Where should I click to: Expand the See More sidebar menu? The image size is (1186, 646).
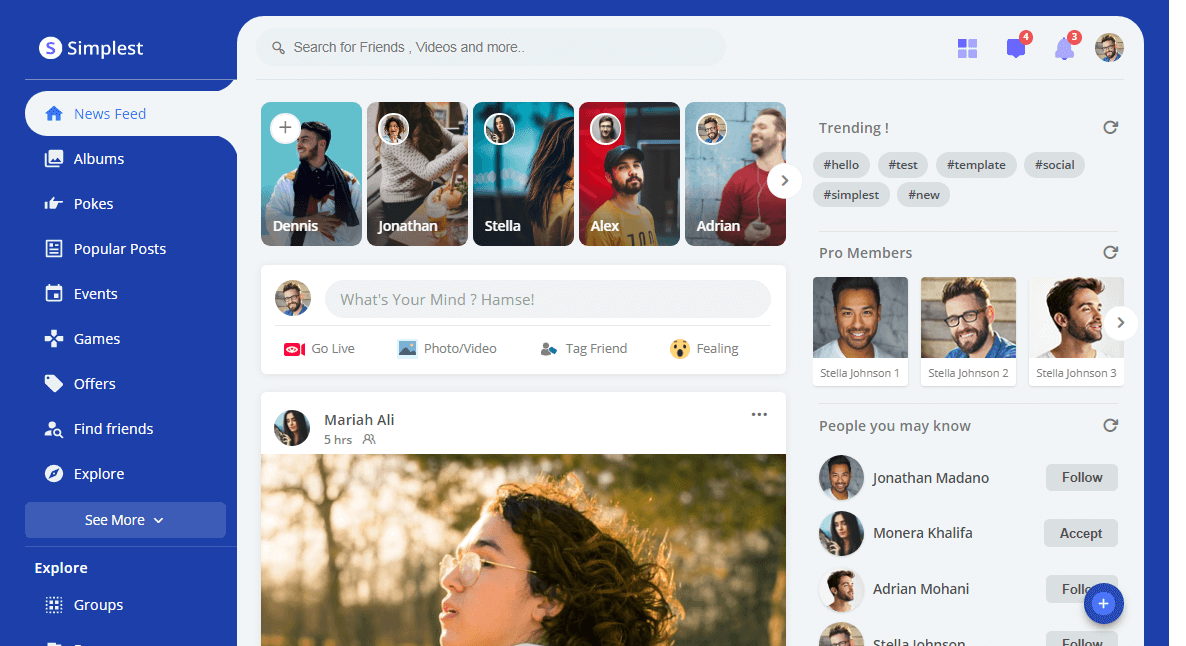coord(125,520)
